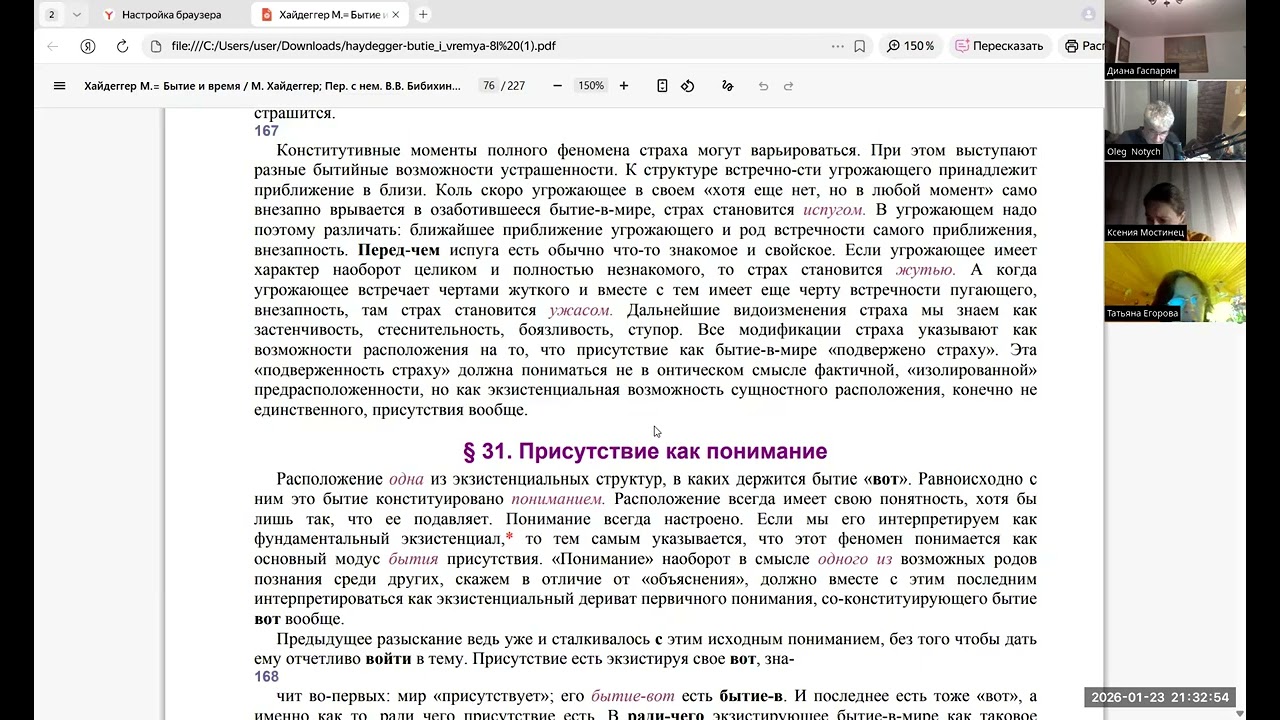Click the print button in toolbar

pos(1082,46)
